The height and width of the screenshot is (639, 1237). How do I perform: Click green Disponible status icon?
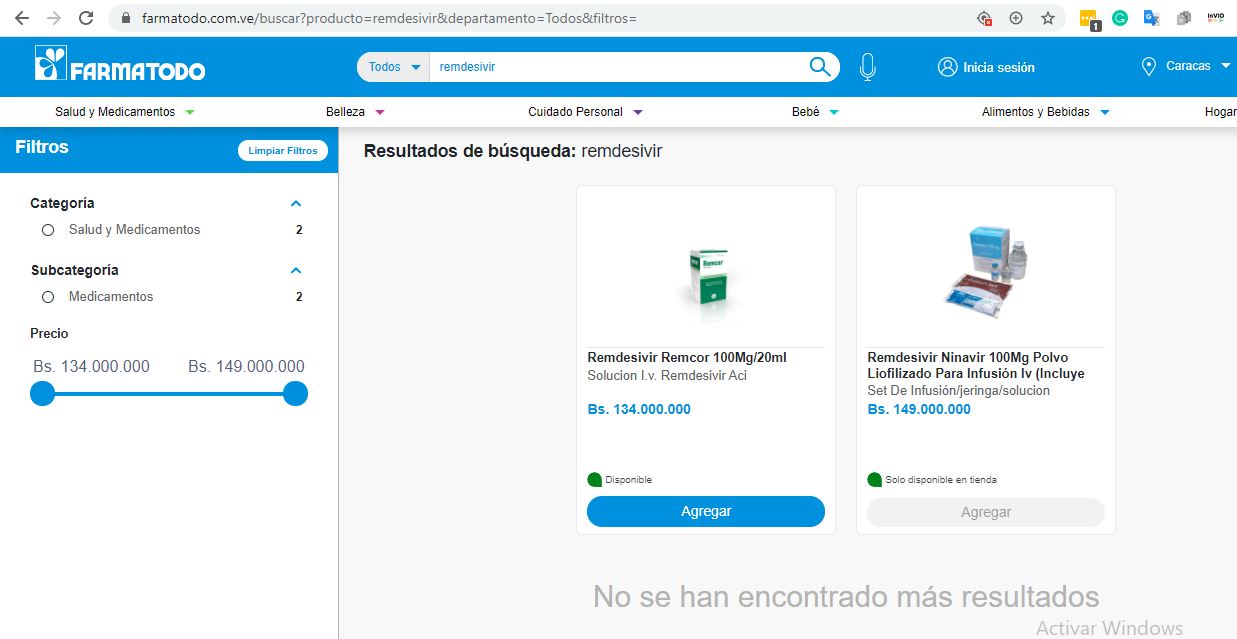click(594, 480)
